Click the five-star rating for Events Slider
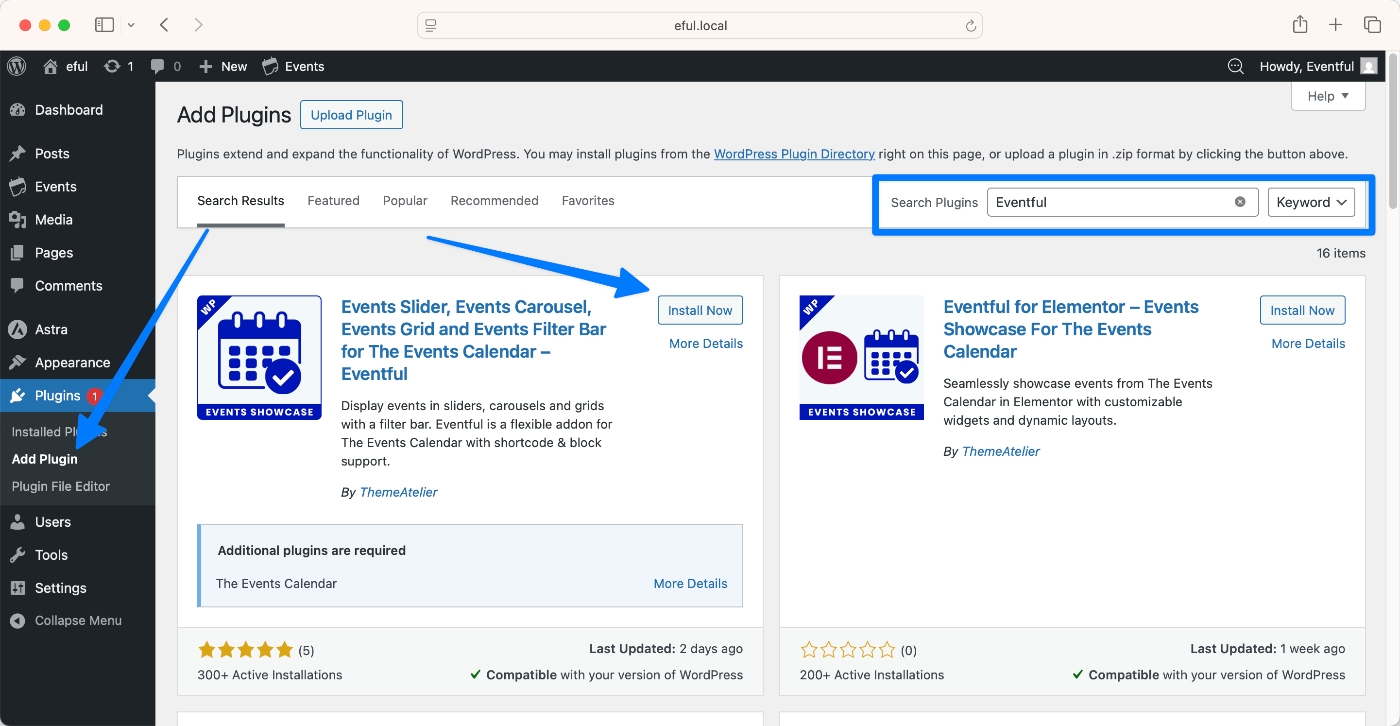Screen dimensions: 1400x726 point(246,650)
